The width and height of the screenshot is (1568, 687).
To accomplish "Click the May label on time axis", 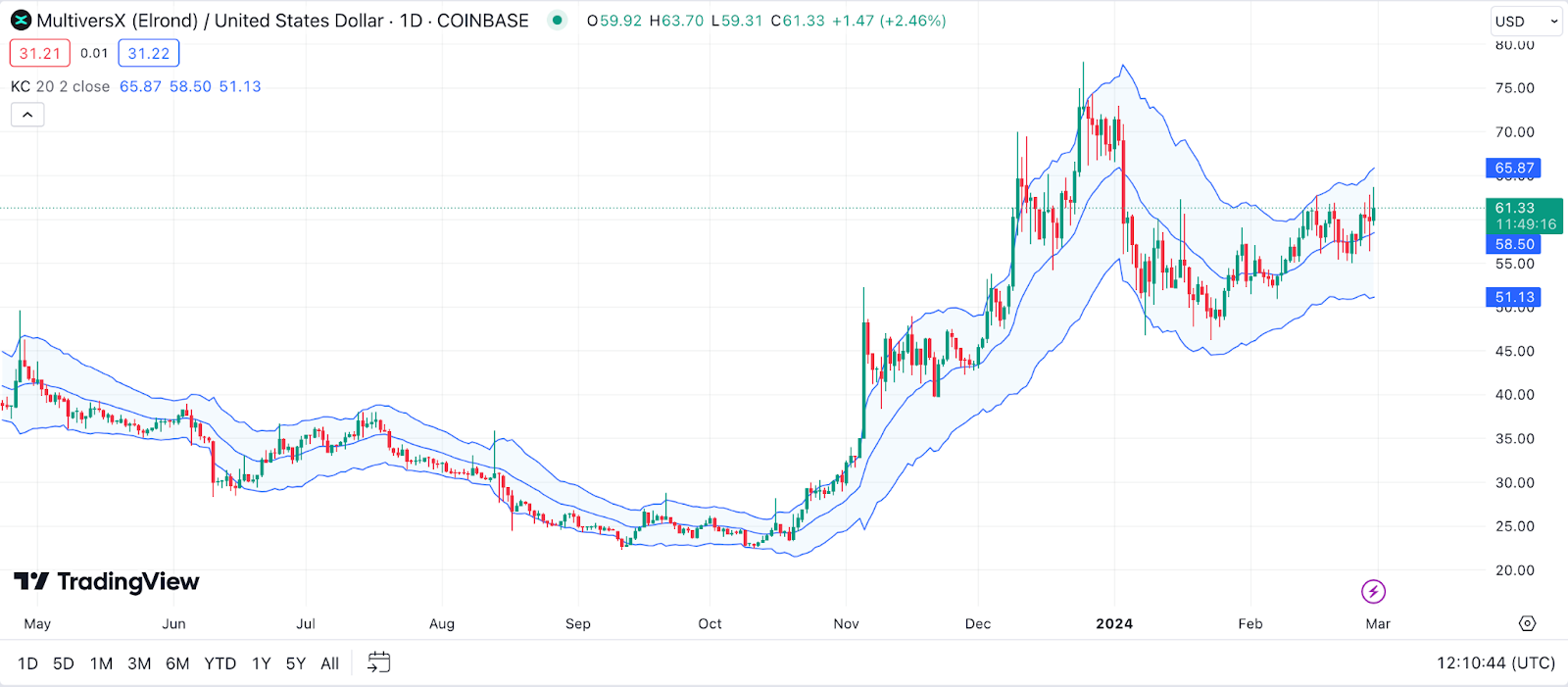I will click(x=37, y=623).
